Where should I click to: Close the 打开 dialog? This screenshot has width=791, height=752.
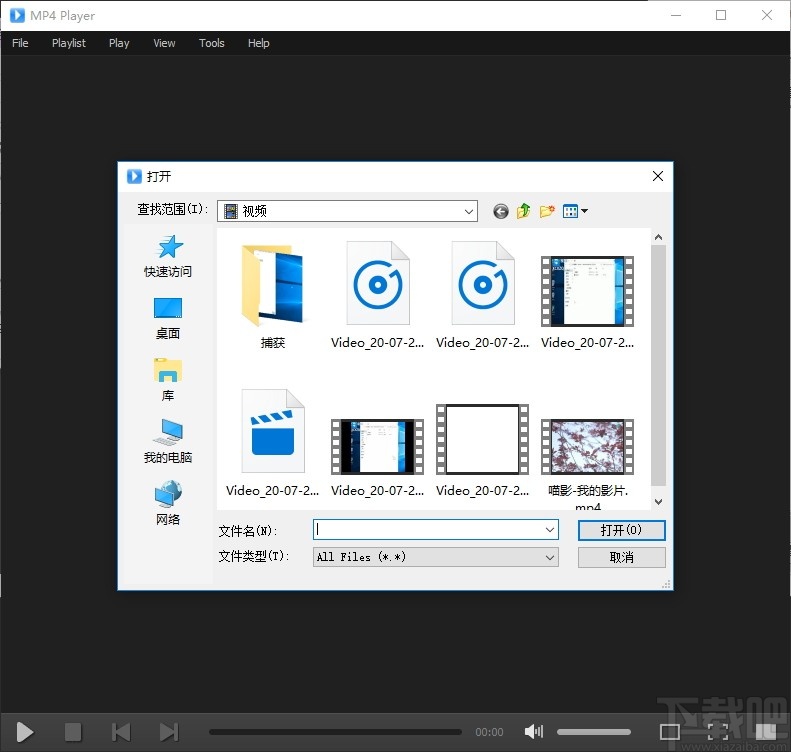point(658,176)
